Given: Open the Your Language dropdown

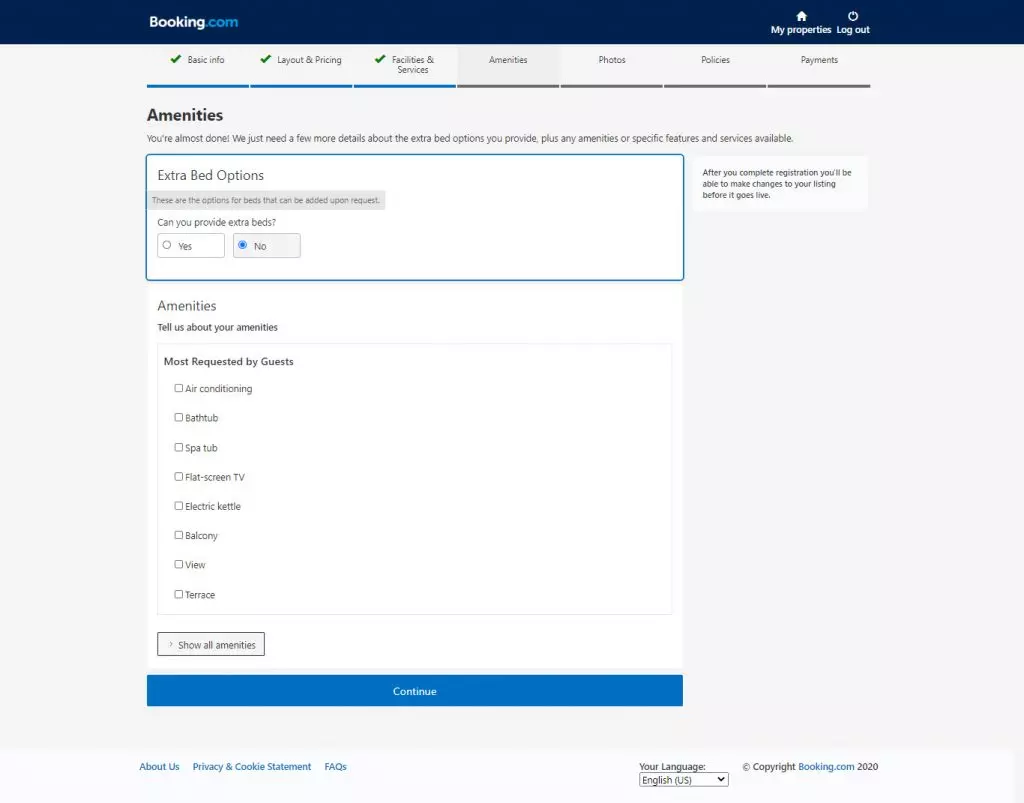Looking at the screenshot, I should [684, 779].
